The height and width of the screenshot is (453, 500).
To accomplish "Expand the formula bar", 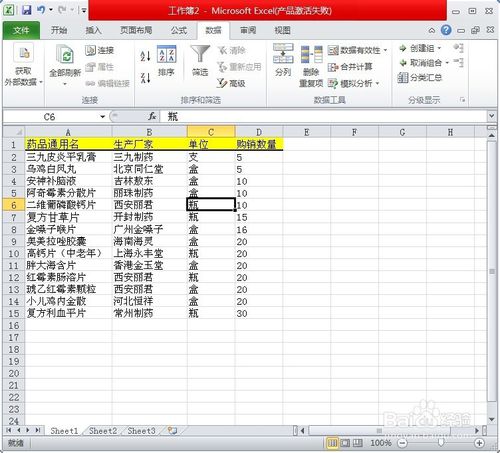I will tap(491, 116).
